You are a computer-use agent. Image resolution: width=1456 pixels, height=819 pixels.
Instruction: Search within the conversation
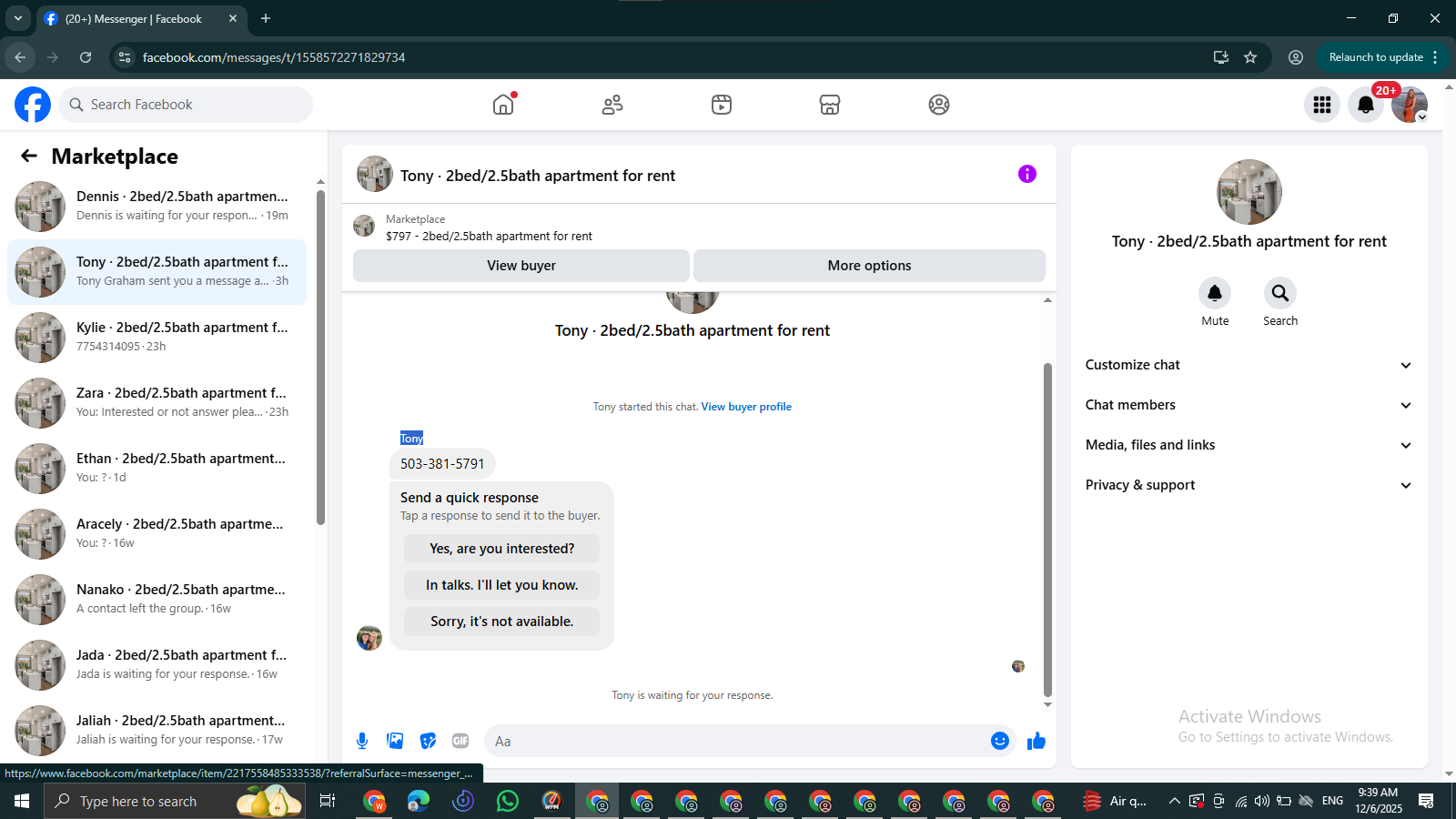click(x=1280, y=293)
